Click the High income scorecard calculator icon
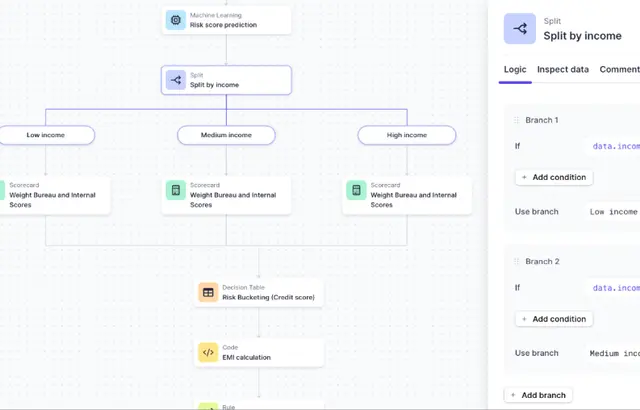The width and height of the screenshot is (640, 410). tap(356, 190)
